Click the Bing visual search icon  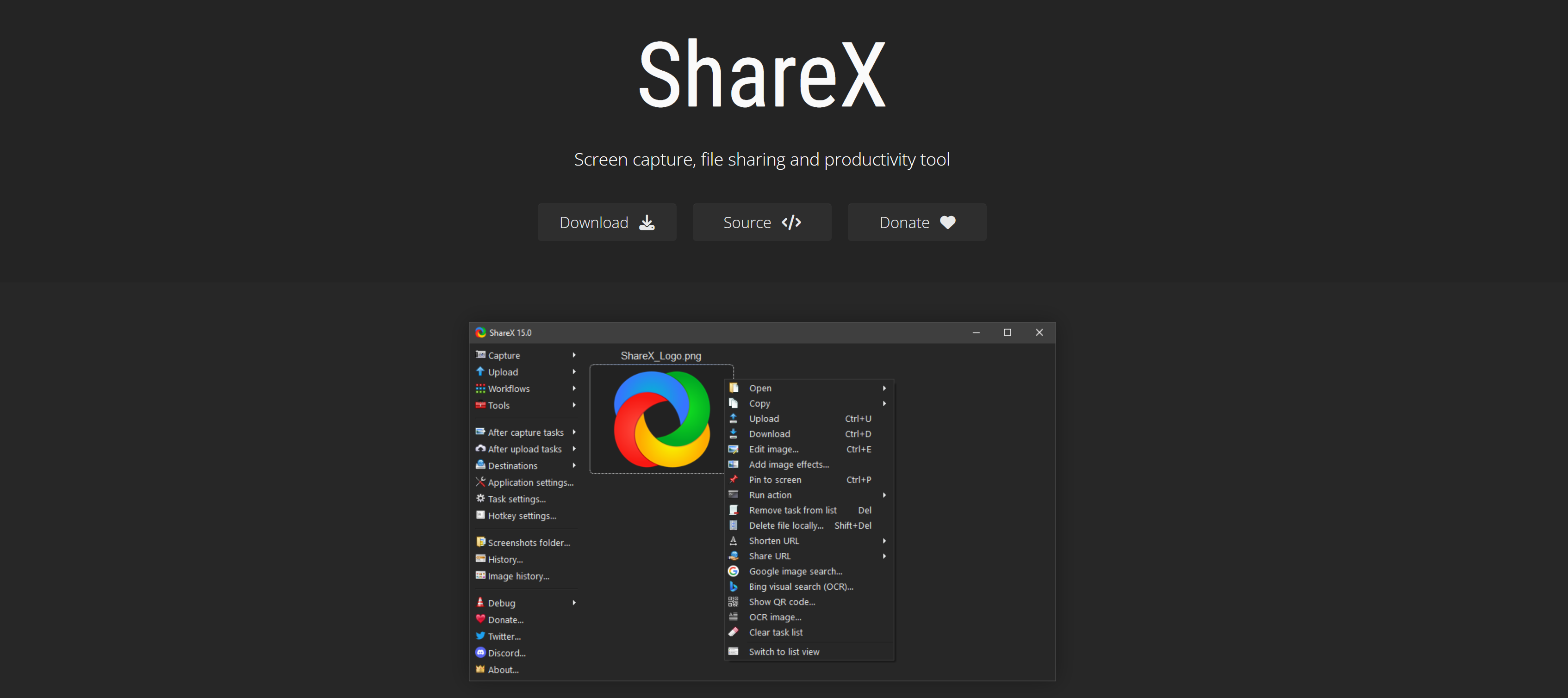pyautogui.click(x=734, y=586)
